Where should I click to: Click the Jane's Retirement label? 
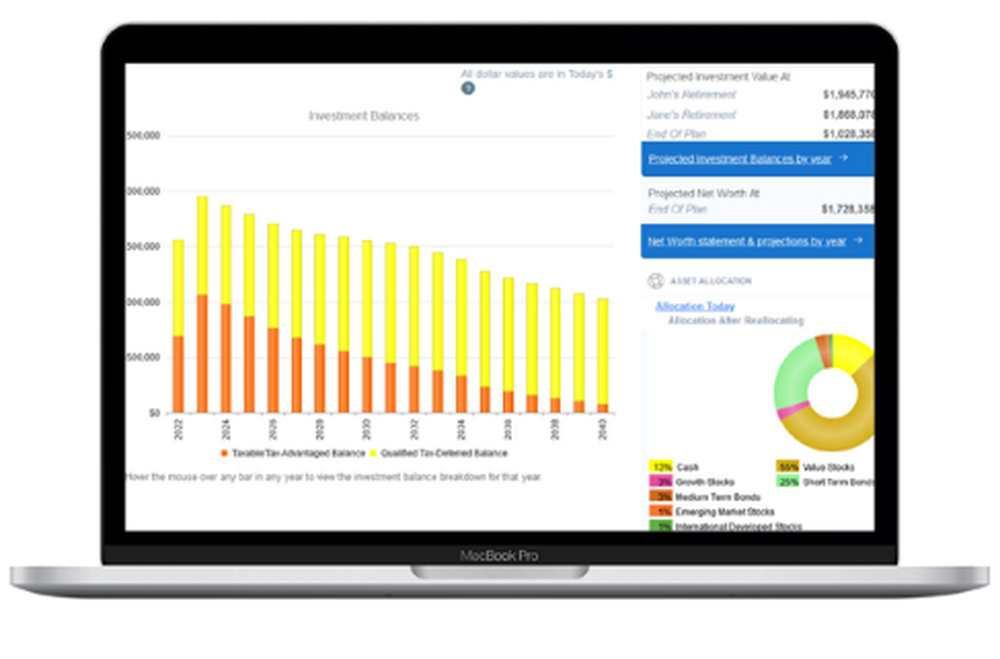click(691, 114)
